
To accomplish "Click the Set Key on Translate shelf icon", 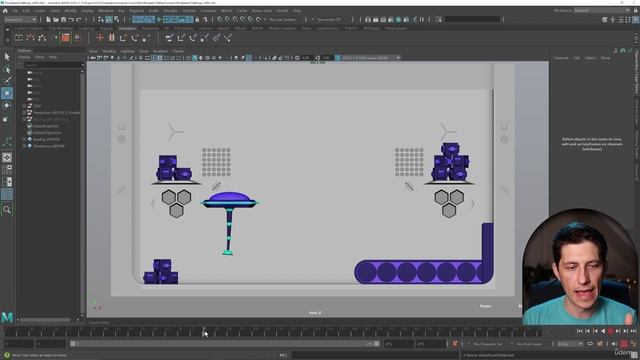I will click(x=123, y=38).
